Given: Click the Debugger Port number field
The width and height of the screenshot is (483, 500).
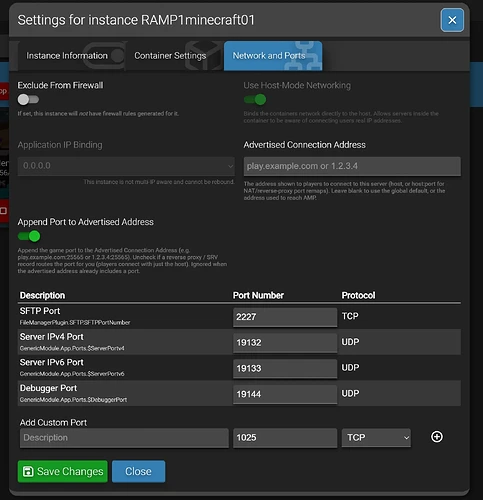Looking at the screenshot, I should (x=285, y=394).
